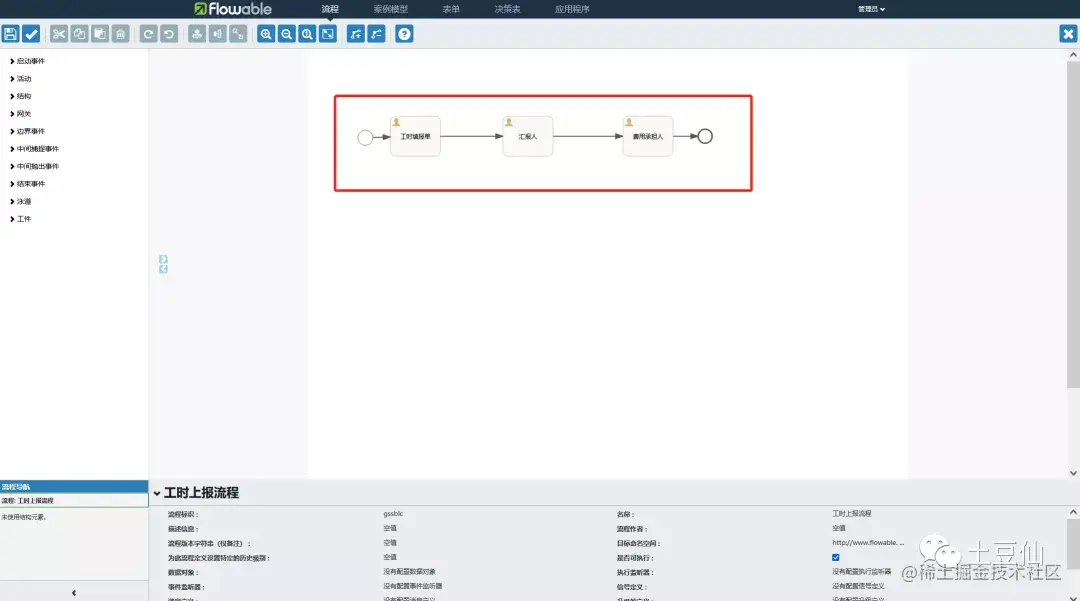This screenshot has height=601, width=1080.
Task: Click the canvas vertical scrollbar down arrow
Action: pyautogui.click(x=1073, y=473)
